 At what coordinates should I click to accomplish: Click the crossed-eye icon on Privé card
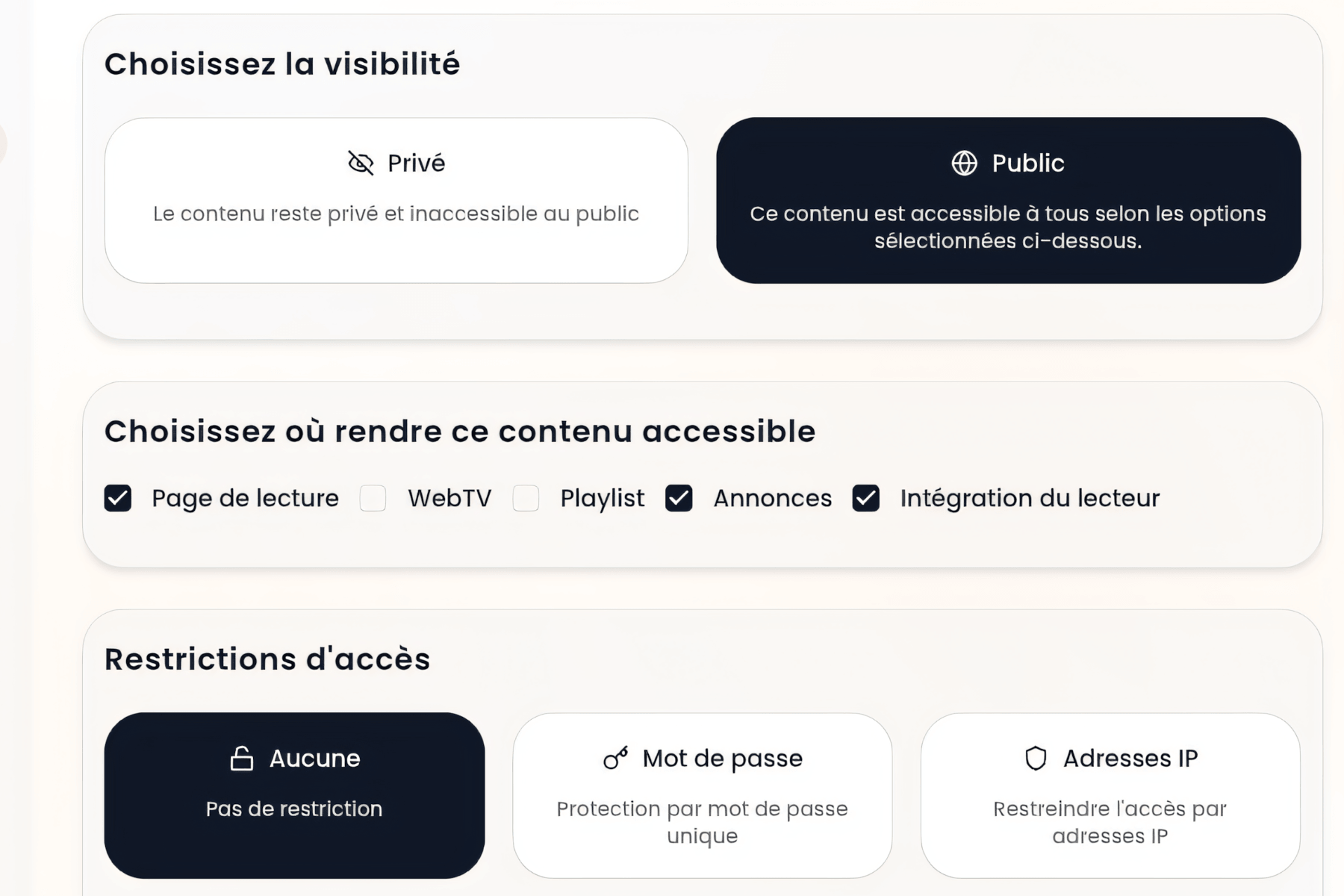click(361, 163)
